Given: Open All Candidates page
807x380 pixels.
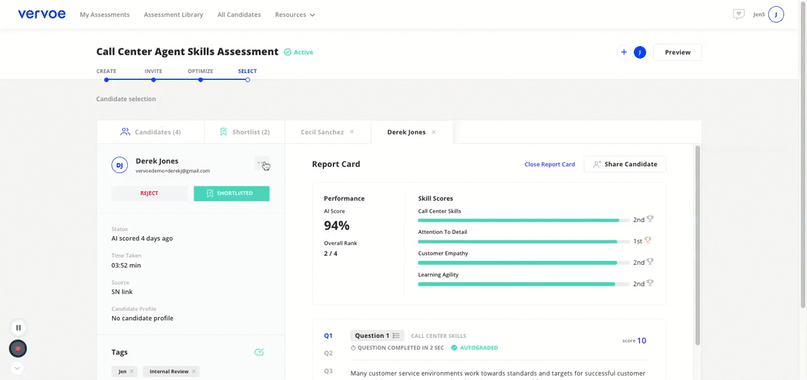Looking at the screenshot, I should (x=239, y=15).
